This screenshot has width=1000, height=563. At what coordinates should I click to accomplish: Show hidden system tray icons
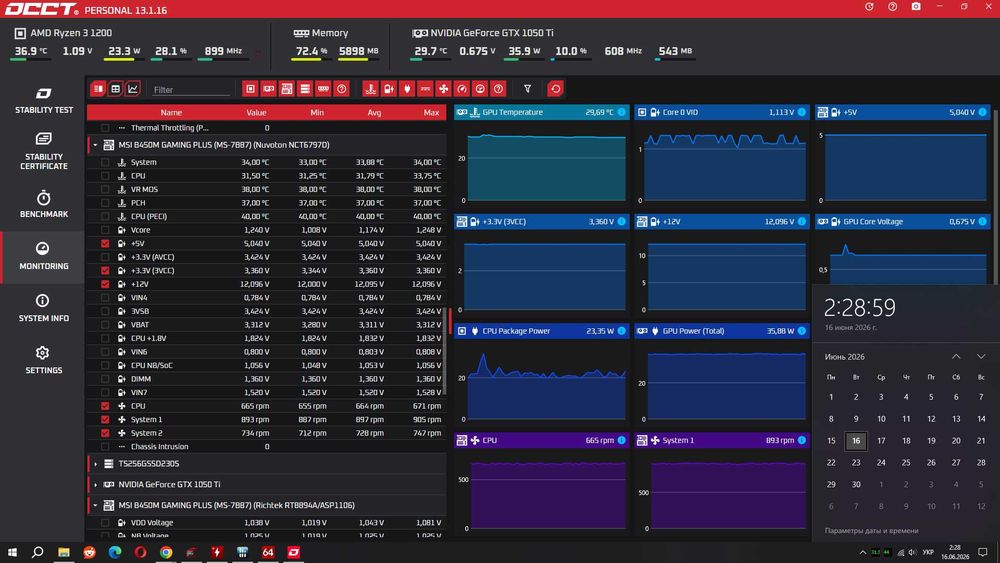coord(862,552)
